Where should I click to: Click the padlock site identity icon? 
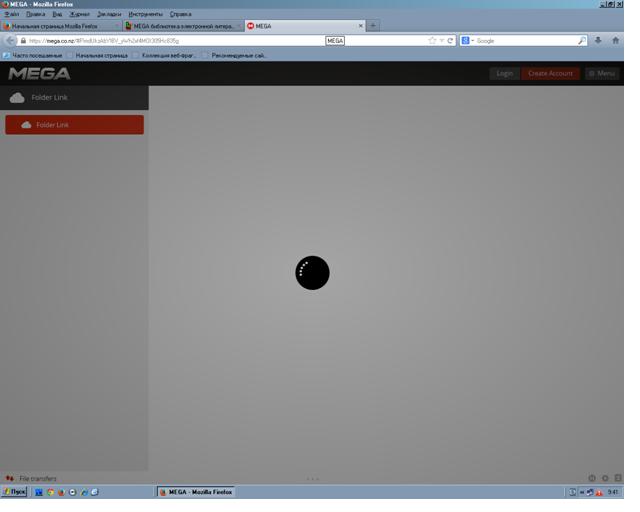pyautogui.click(x=23, y=41)
